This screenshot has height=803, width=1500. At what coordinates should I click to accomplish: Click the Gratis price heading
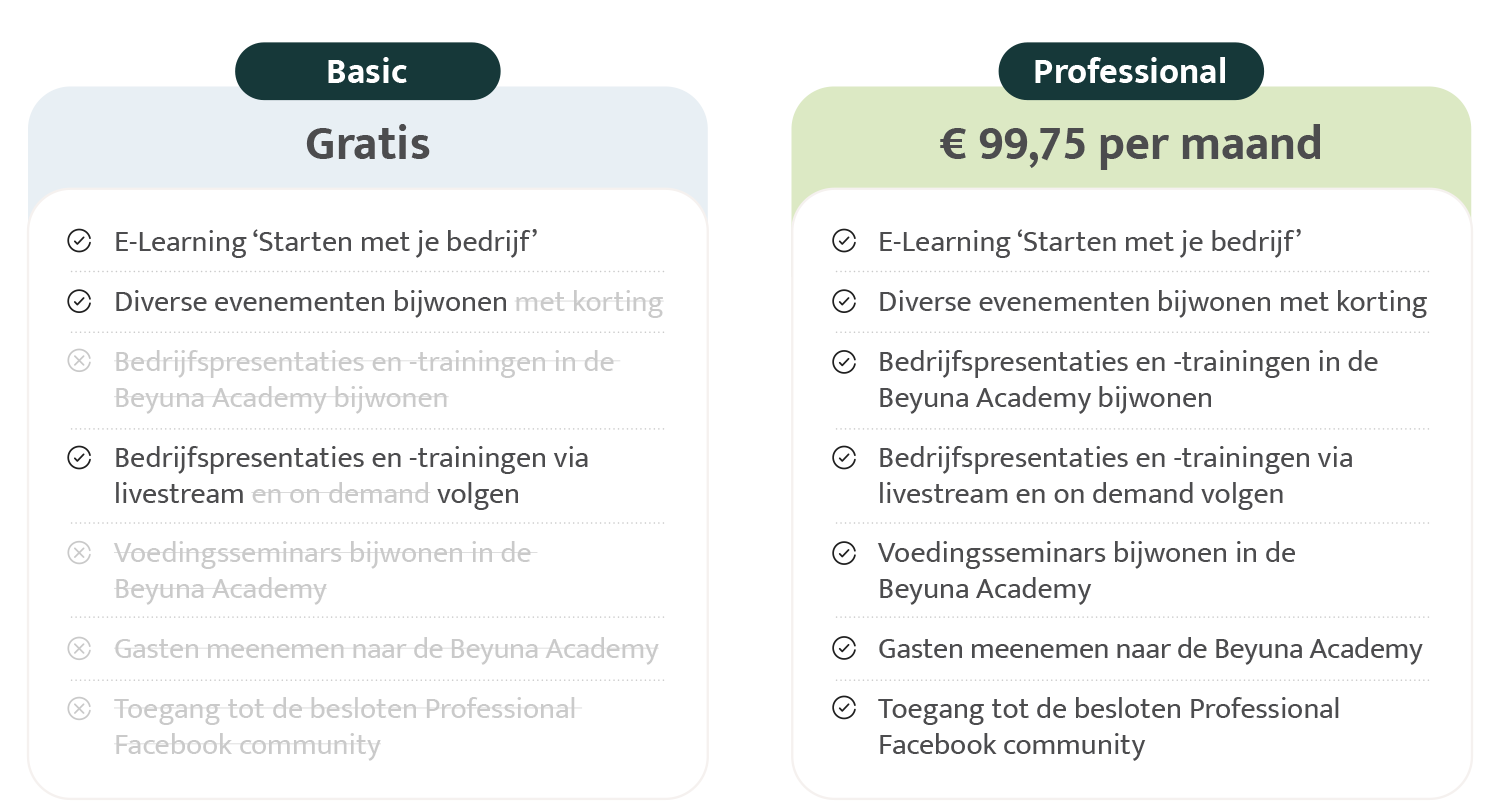367,144
